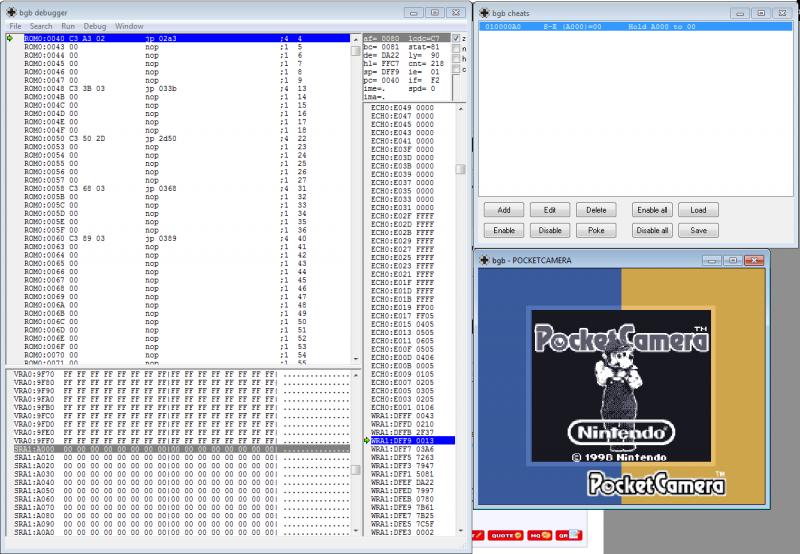Select the cheat entry 010000A0

[636, 27]
